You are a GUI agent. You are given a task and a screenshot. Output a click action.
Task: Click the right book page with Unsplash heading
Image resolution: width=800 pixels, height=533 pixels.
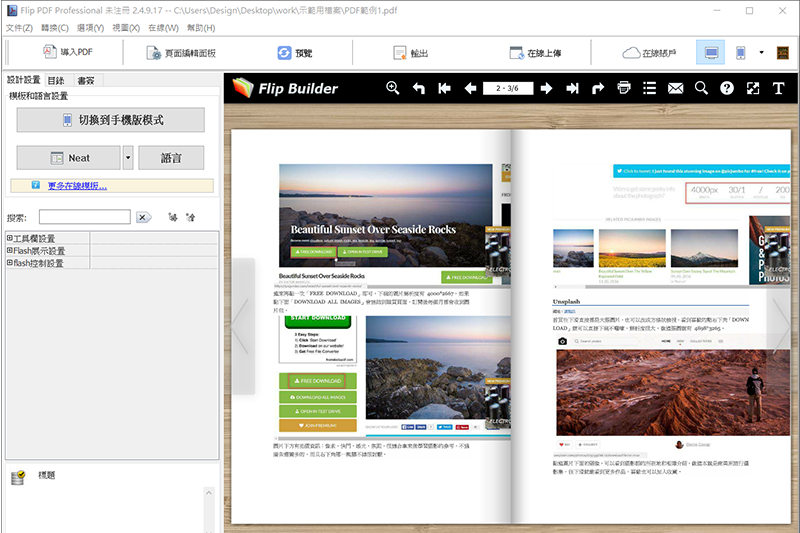point(651,326)
